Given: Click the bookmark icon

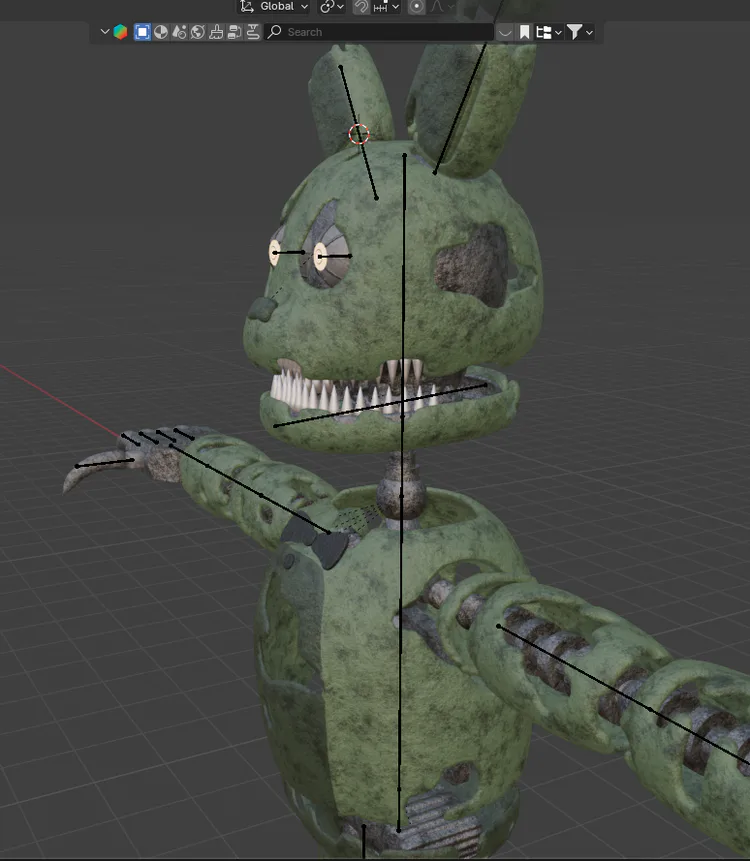Looking at the screenshot, I should point(524,32).
